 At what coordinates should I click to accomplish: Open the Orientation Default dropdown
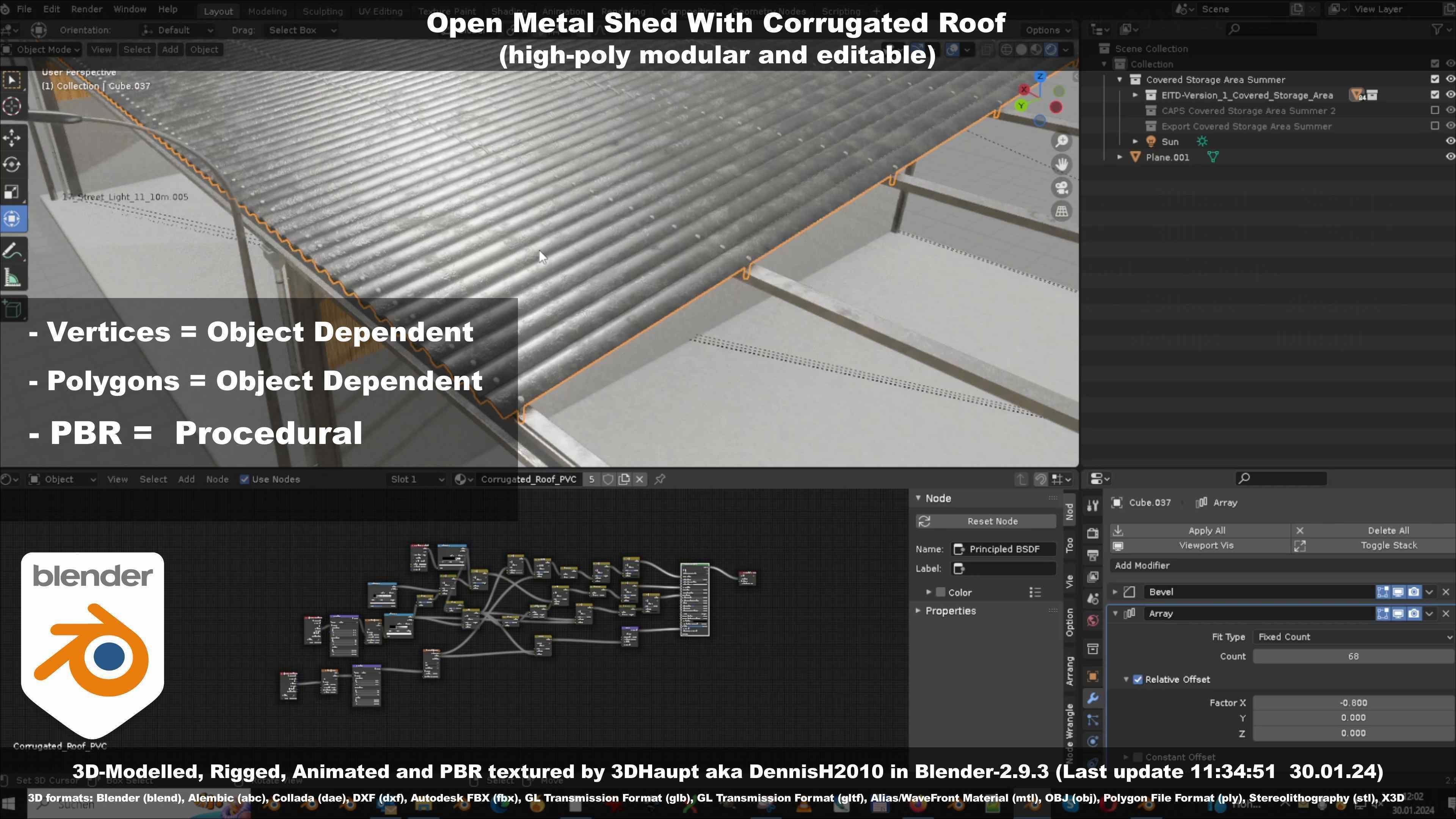[x=177, y=30]
